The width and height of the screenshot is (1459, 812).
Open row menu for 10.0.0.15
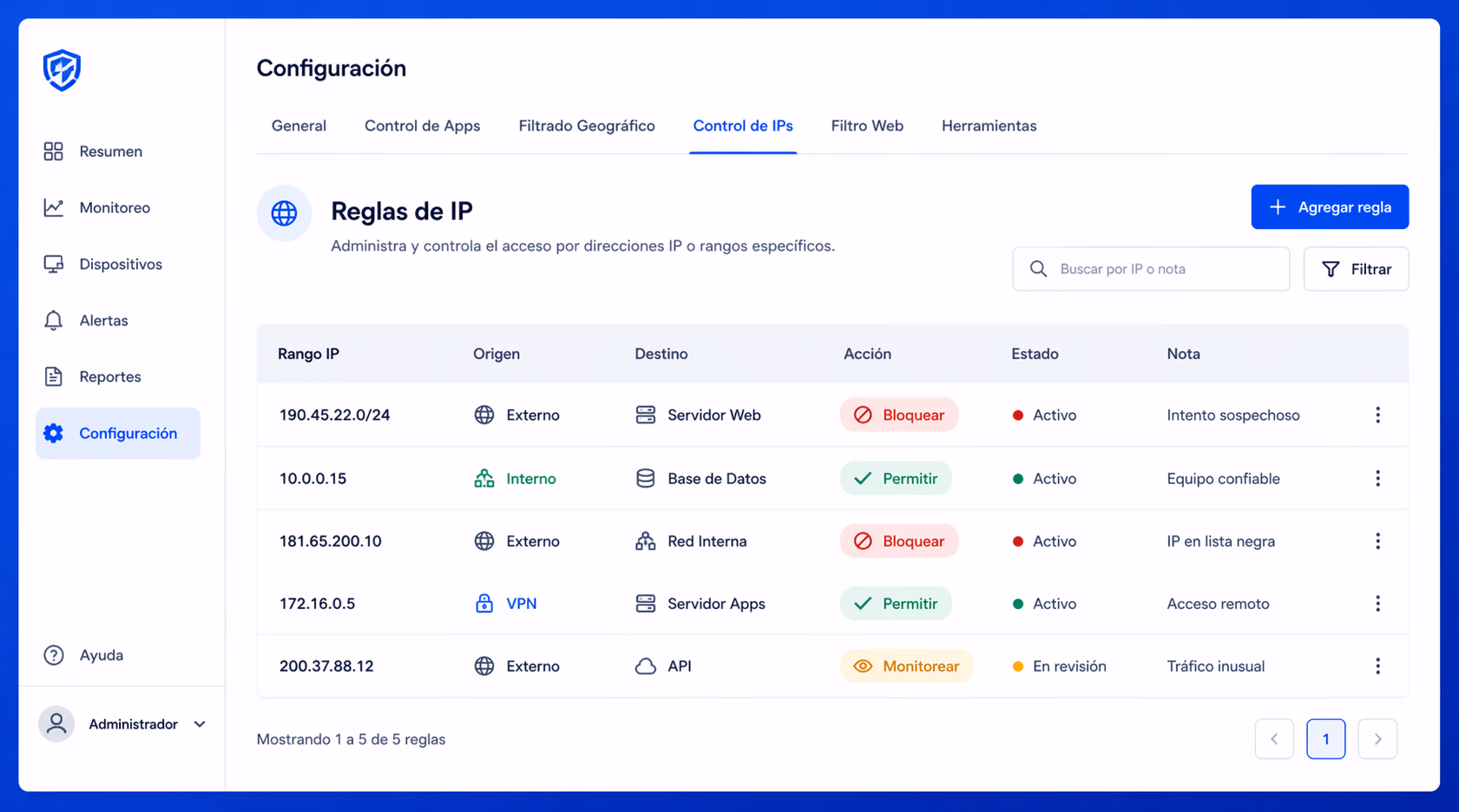pos(1377,478)
